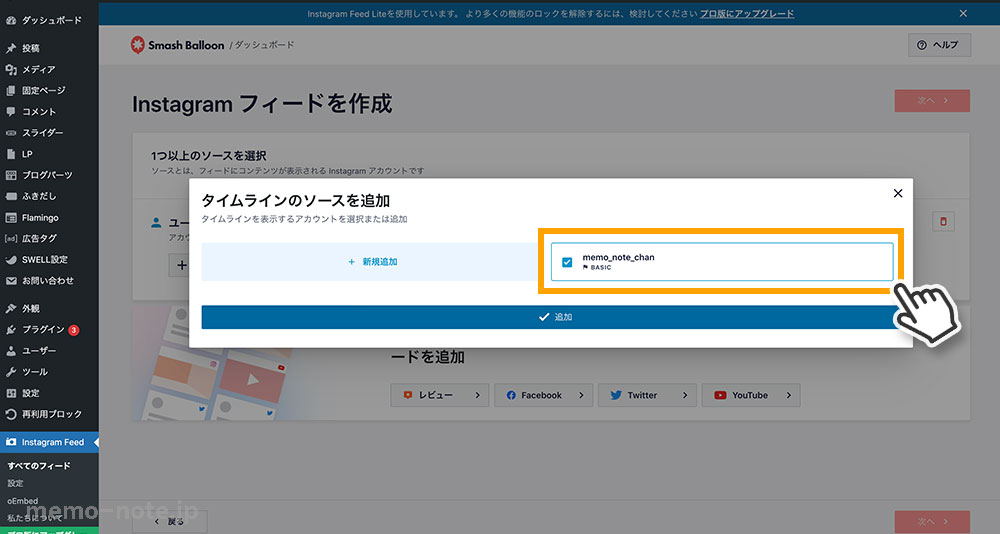Image resolution: width=1000 pixels, height=534 pixels.
Task: Close the タイムラインのソースを追加 dialog
Action: coord(898,193)
